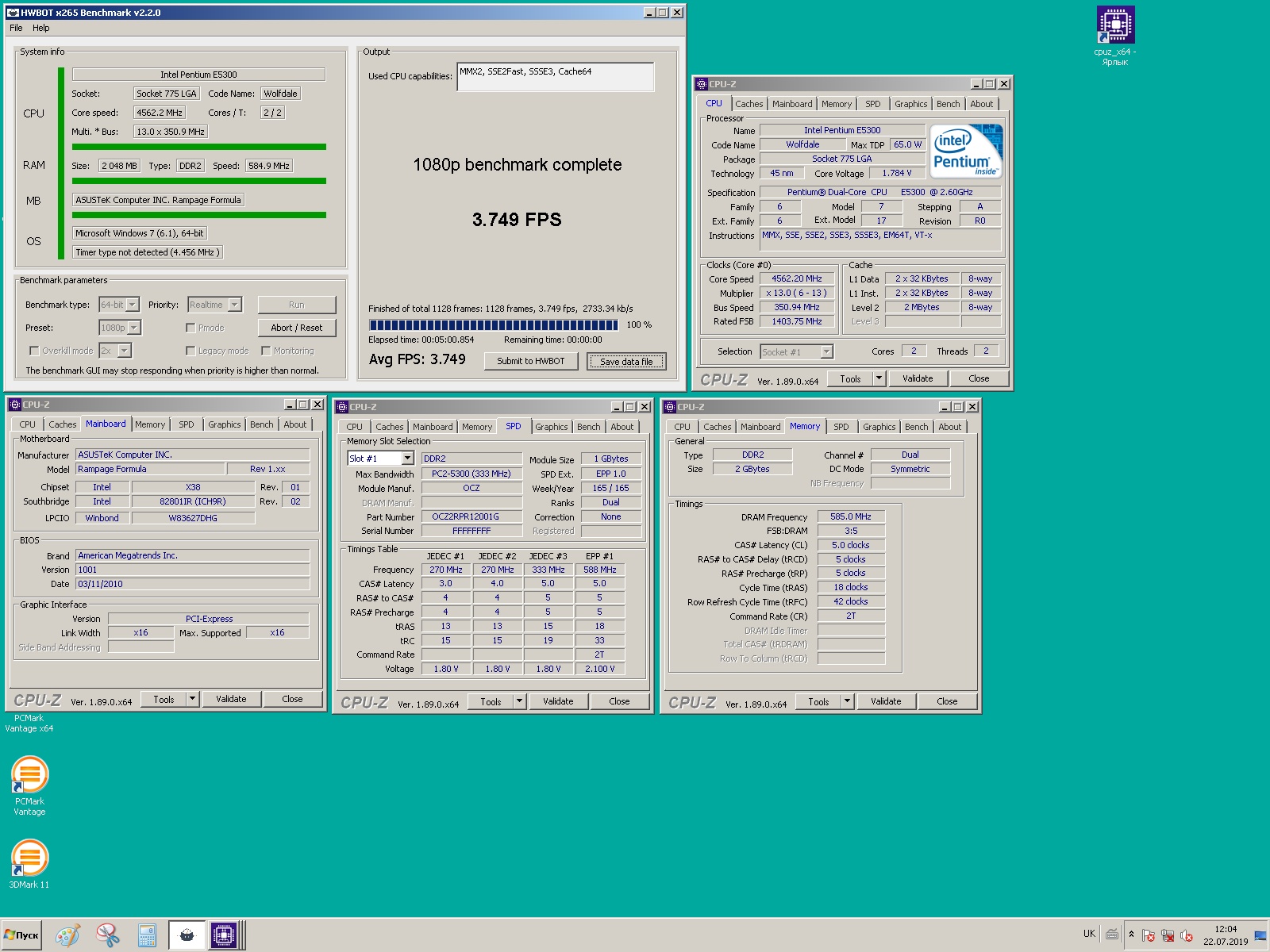The image size is (1270, 952).
Task: Click Validate in SPD CPU-Z window
Action: coord(558,701)
